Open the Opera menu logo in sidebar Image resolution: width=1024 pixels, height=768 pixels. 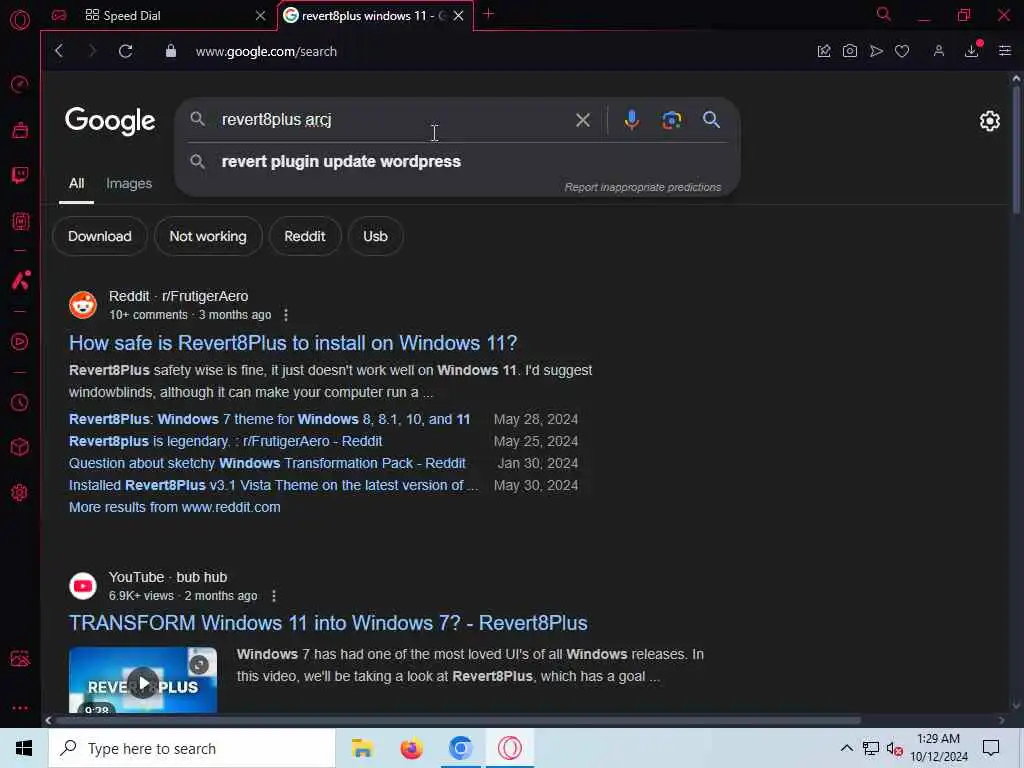pos(20,20)
